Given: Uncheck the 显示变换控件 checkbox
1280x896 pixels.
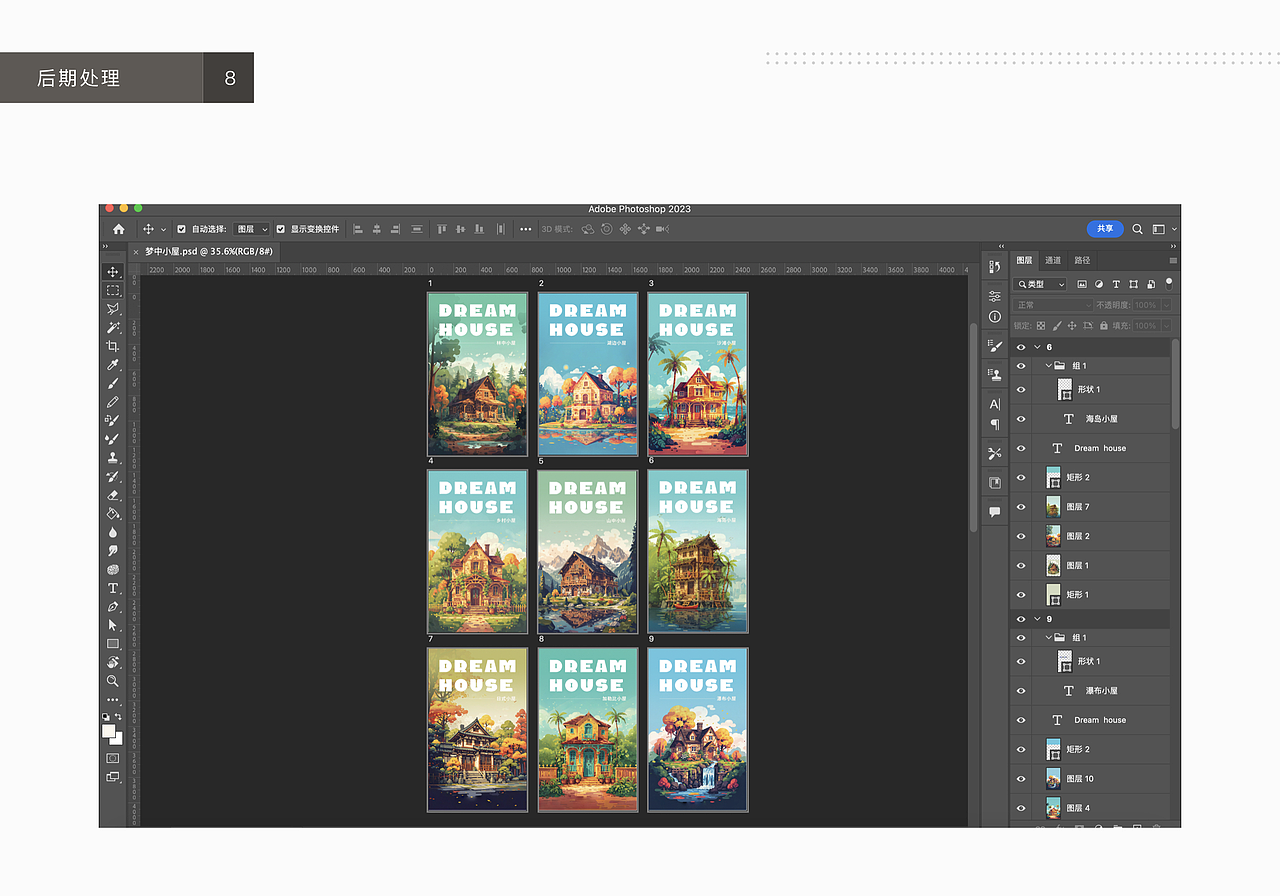Looking at the screenshot, I should point(281,229).
